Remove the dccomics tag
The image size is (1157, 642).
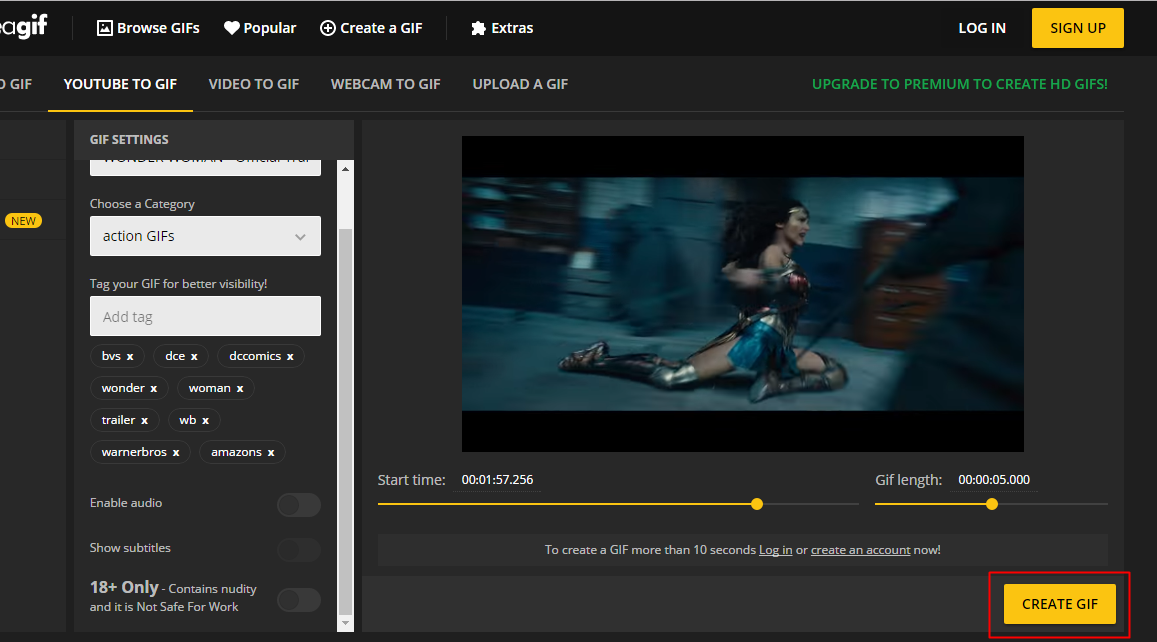pyautogui.click(x=290, y=356)
